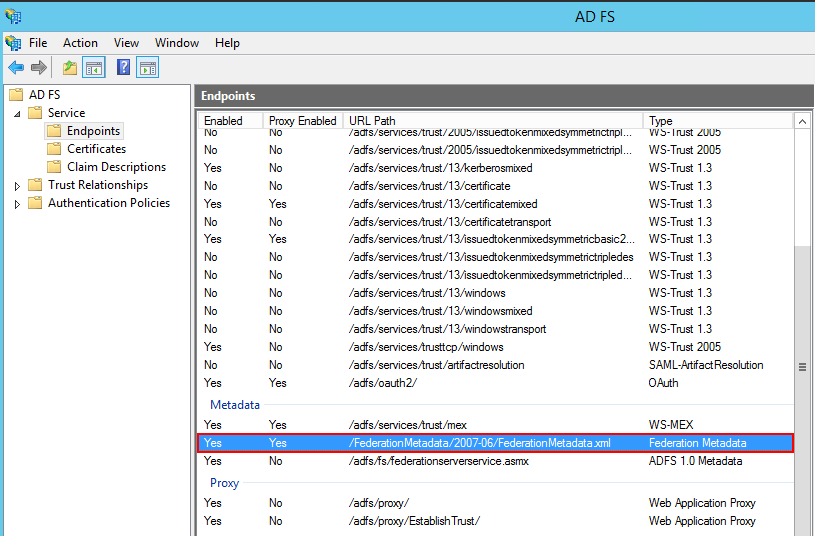The height and width of the screenshot is (536, 815).
Task: Select the /adfs/services/trust/13/windowsmixed endpoint
Action: tap(495, 310)
